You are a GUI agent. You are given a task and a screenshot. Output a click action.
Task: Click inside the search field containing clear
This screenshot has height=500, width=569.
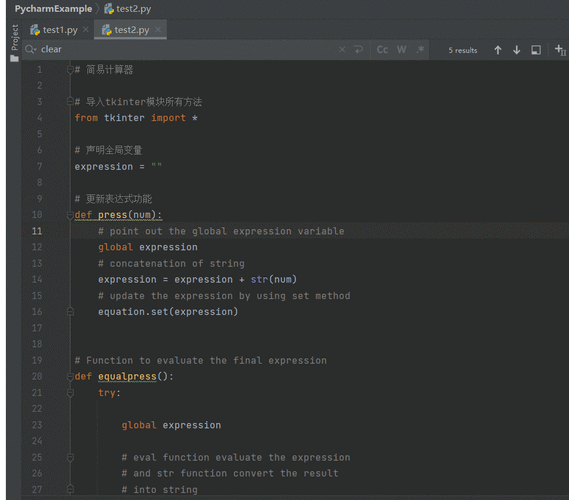(x=181, y=49)
